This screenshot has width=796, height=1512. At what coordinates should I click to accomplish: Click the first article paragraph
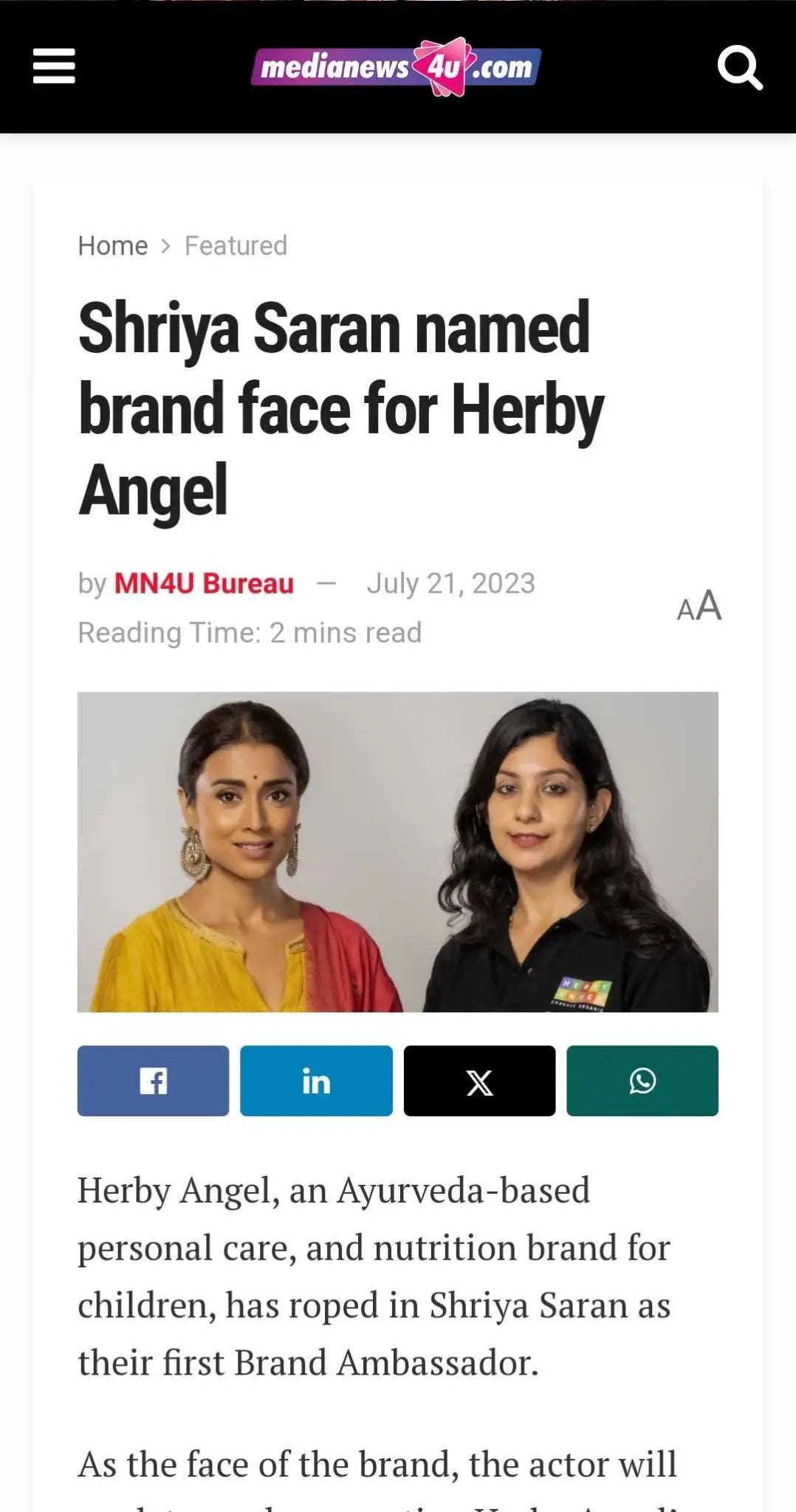(374, 1276)
